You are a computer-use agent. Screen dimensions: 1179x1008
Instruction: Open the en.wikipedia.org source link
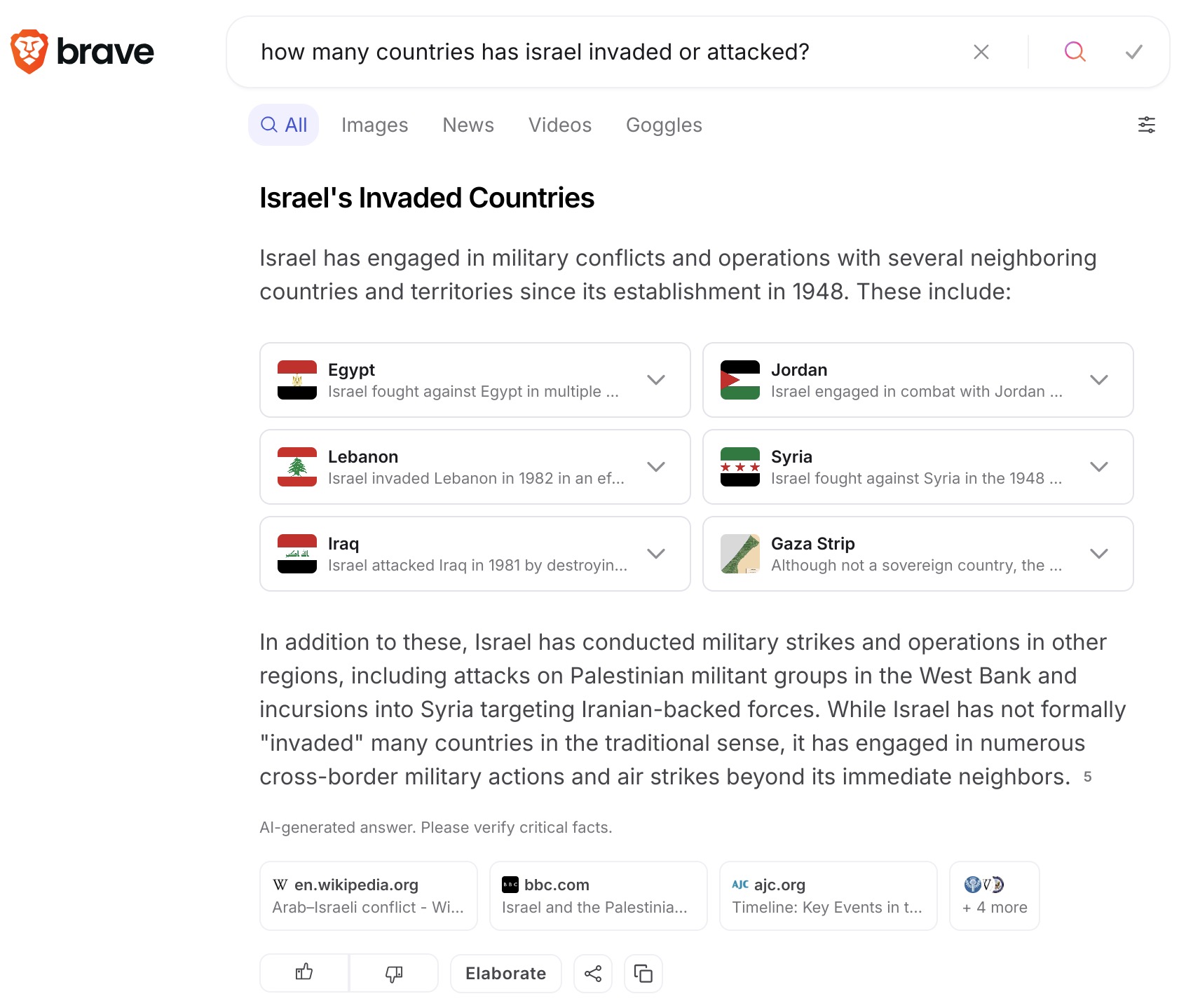coord(369,896)
